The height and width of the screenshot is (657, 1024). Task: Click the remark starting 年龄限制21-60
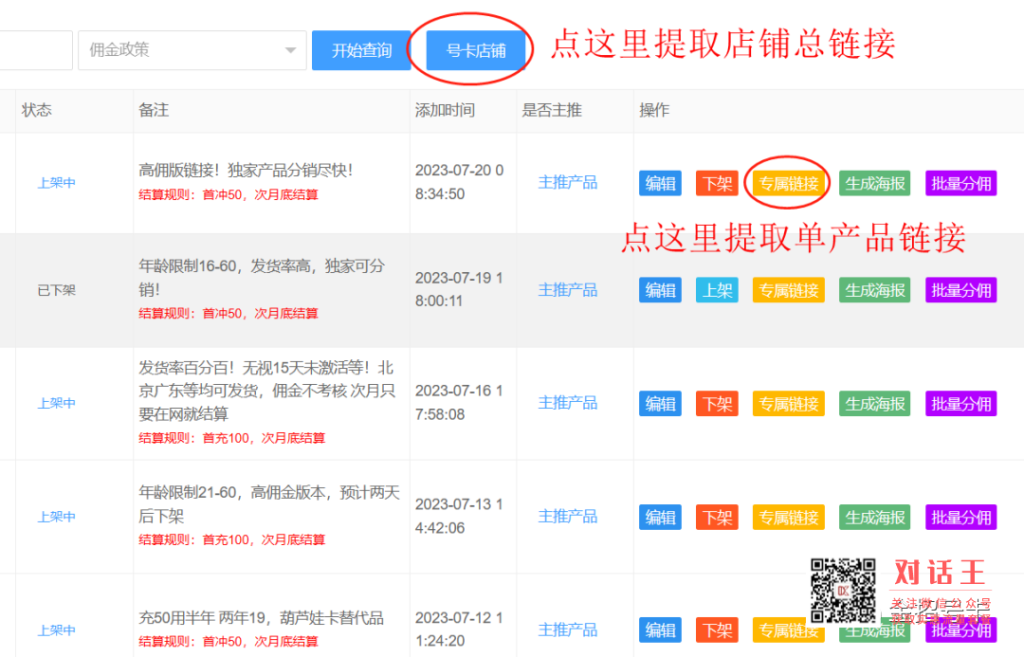pos(269,504)
